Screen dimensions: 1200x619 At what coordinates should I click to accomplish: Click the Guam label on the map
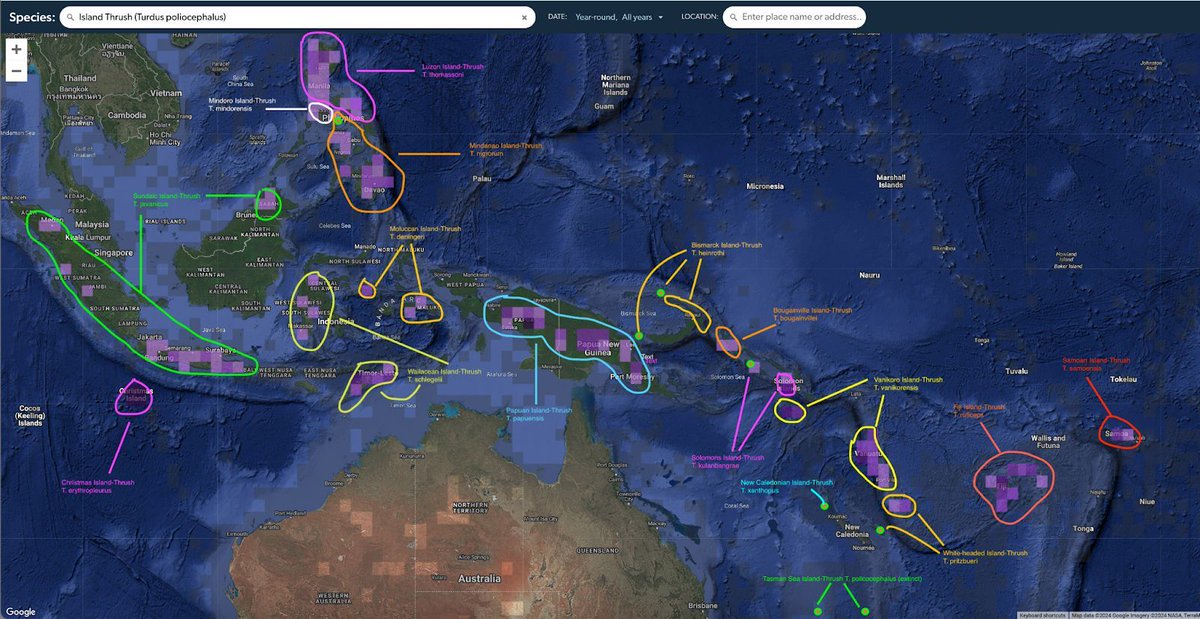click(x=603, y=106)
